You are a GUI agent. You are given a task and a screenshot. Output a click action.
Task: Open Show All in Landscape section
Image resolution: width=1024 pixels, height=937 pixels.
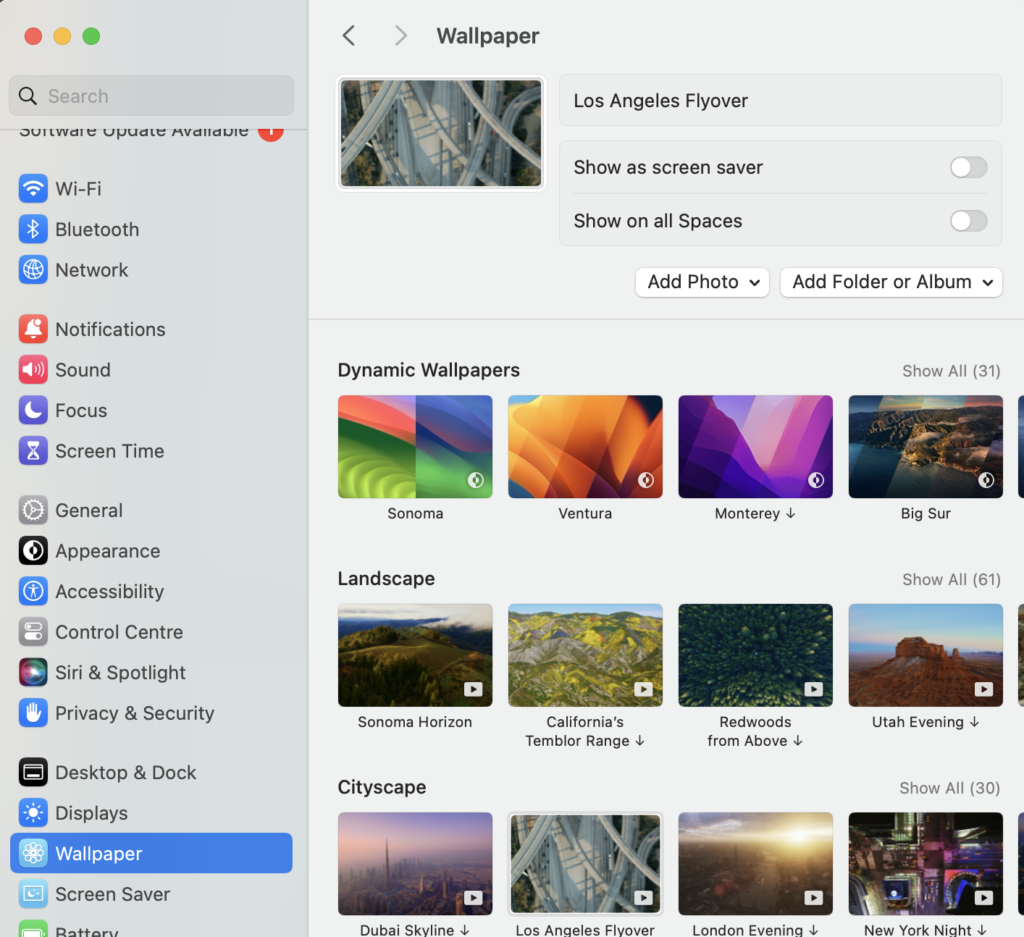coord(950,579)
